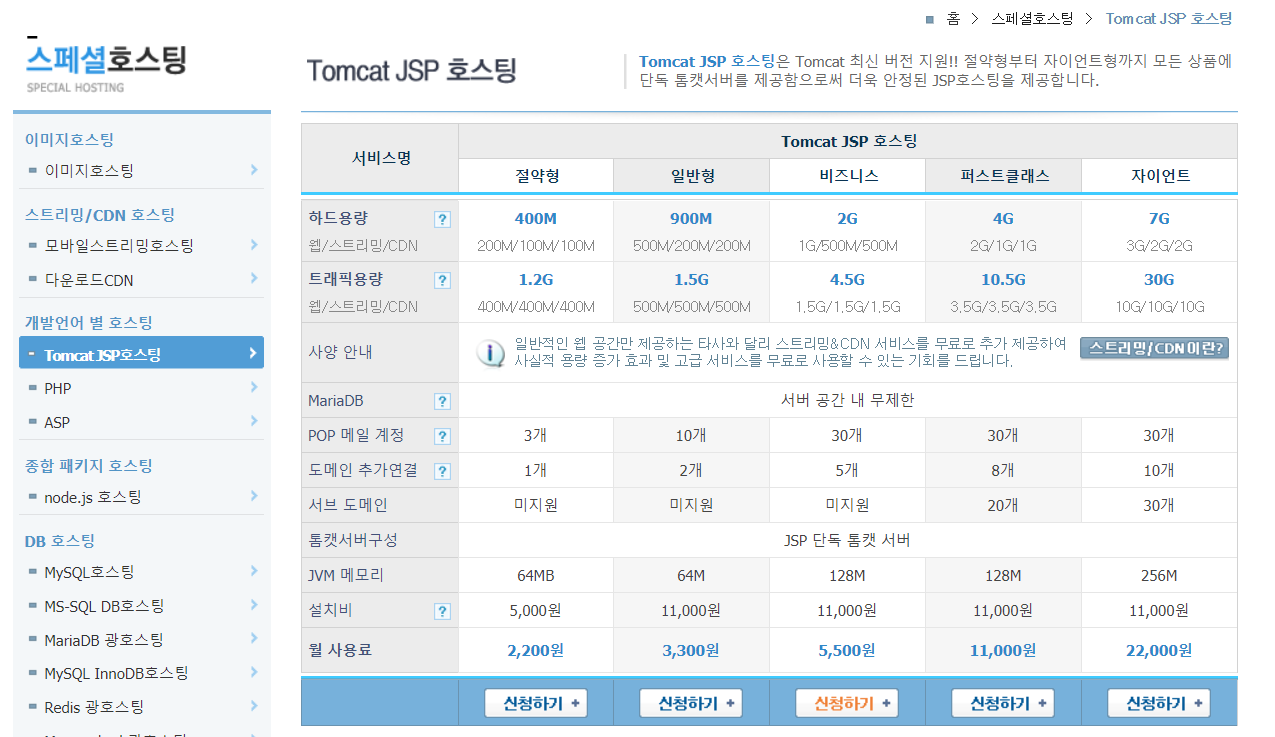Click arrow next to 모바일스트리밍호스팅
Screen dimensions: 1275x737
point(254,245)
